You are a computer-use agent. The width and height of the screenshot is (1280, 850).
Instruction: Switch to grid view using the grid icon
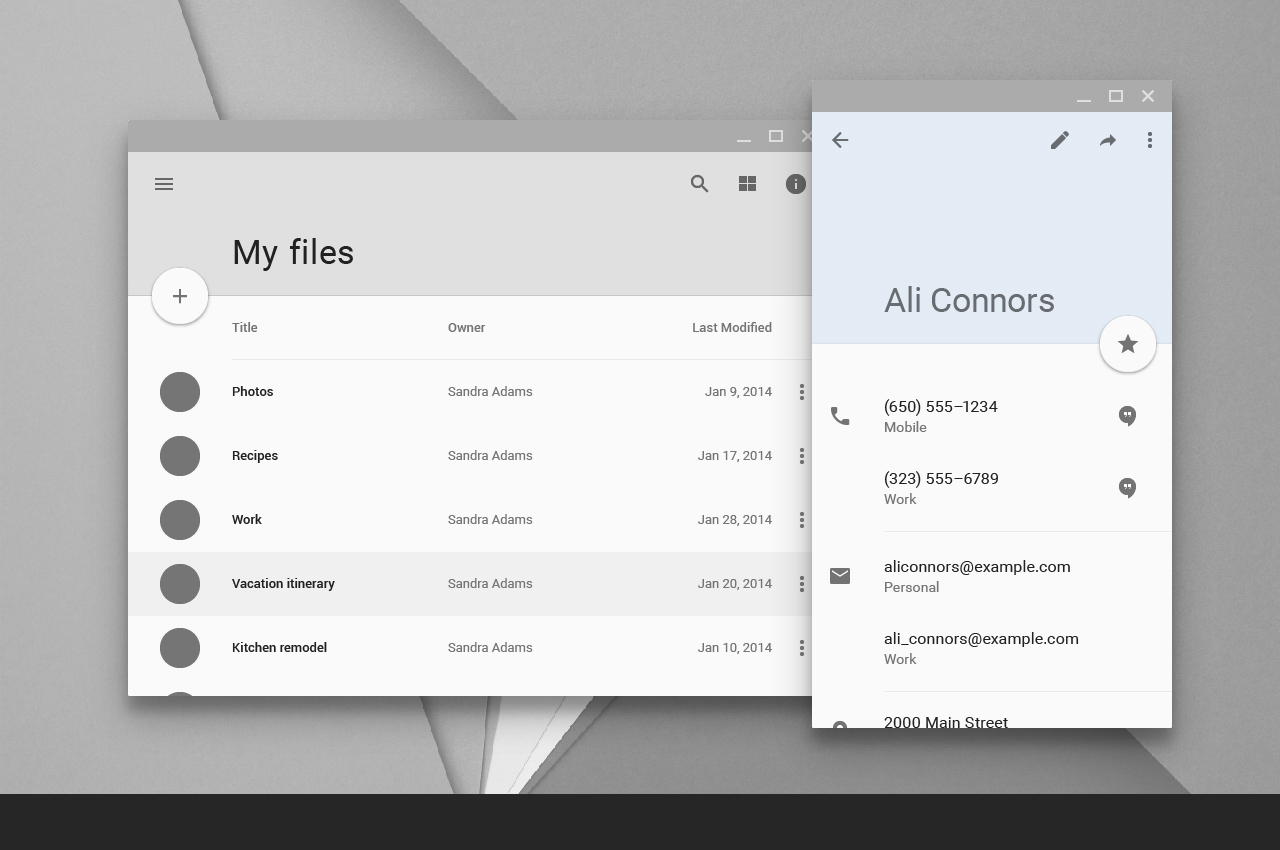click(747, 184)
